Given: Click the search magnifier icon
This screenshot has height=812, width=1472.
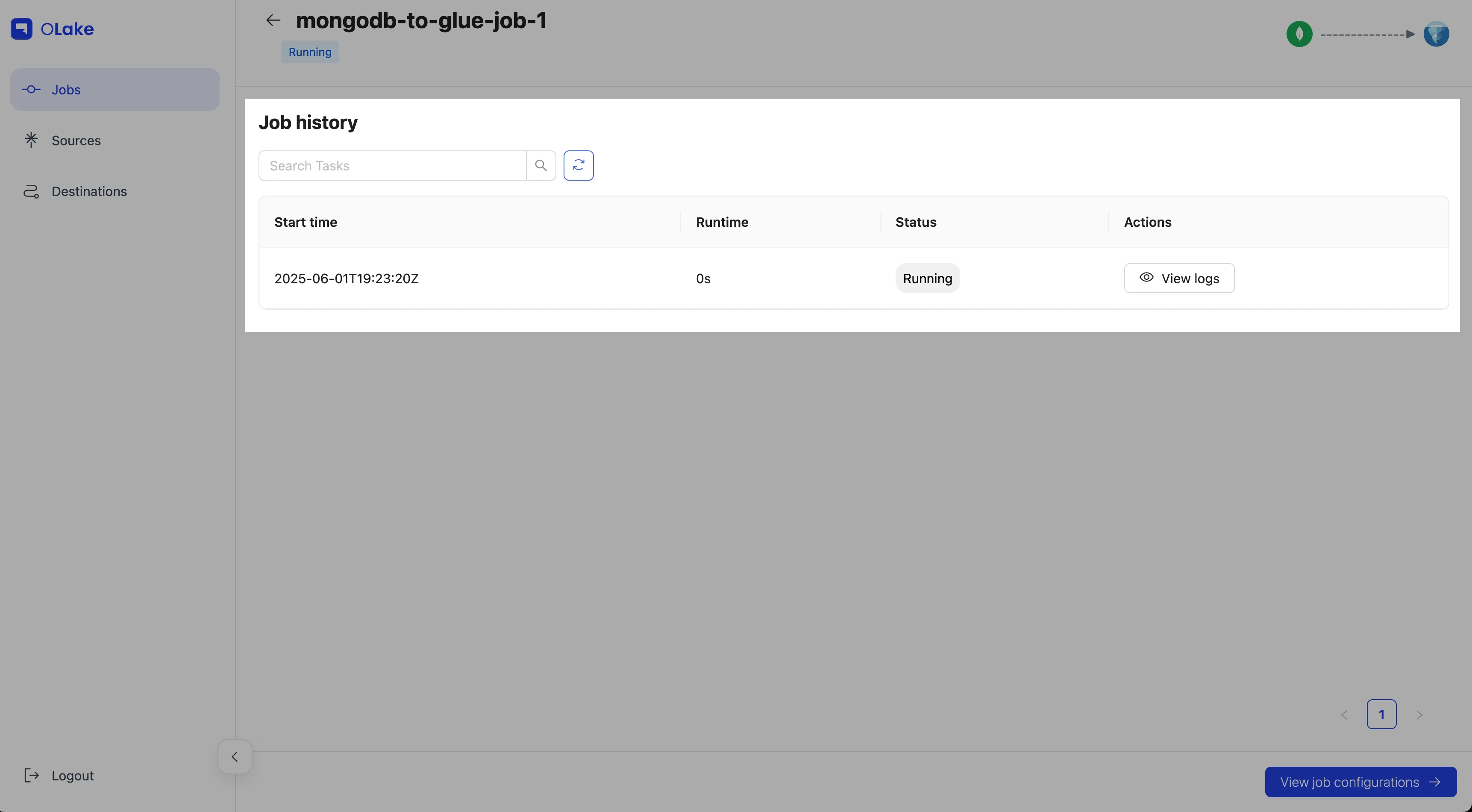Looking at the screenshot, I should [541, 166].
